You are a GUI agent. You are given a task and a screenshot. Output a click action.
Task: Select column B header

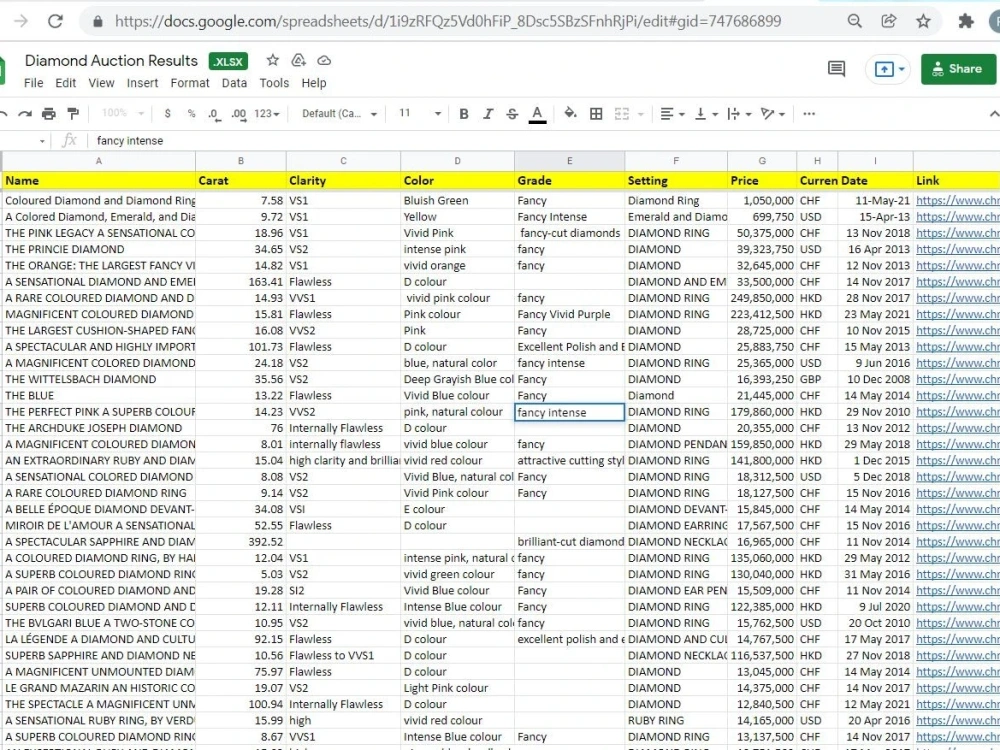click(x=241, y=161)
